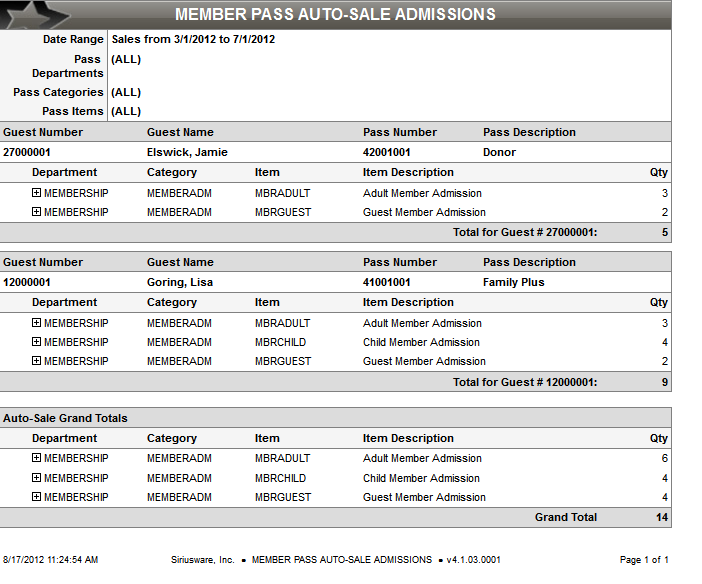Click the Pass Categories (ALL) value
Screen dimensions: 702x584
coord(126,92)
